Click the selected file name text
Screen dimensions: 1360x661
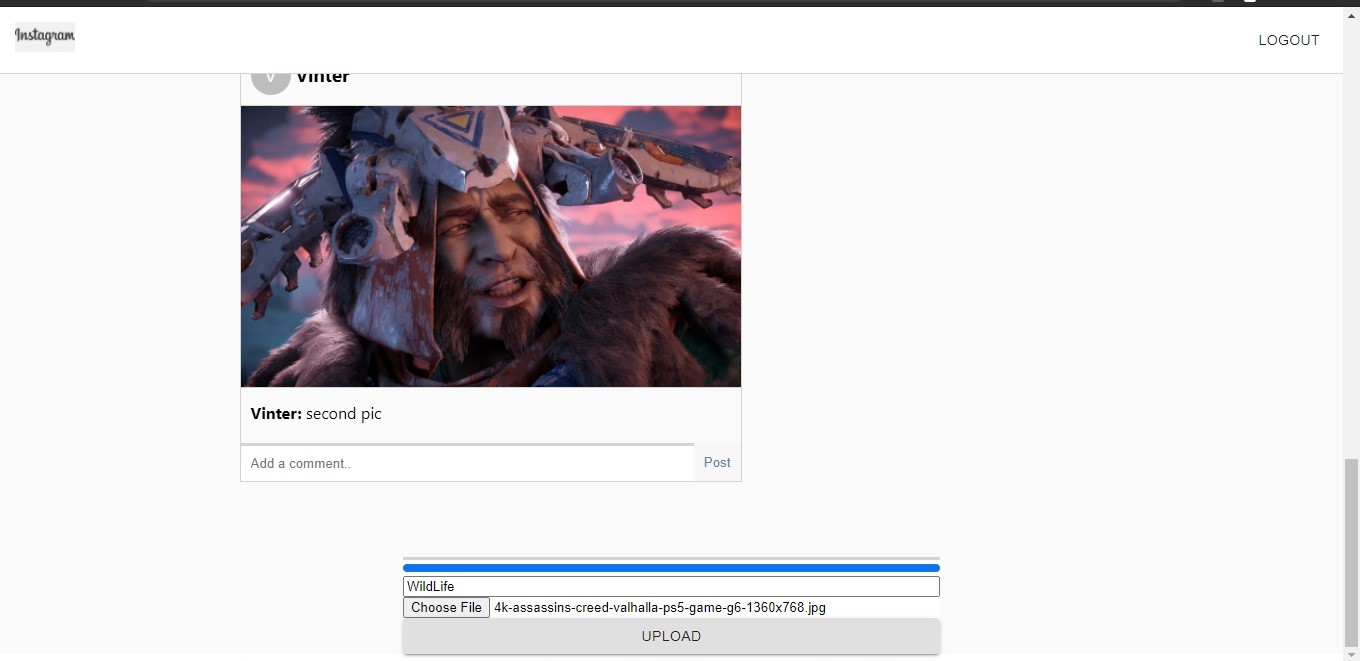pos(660,607)
